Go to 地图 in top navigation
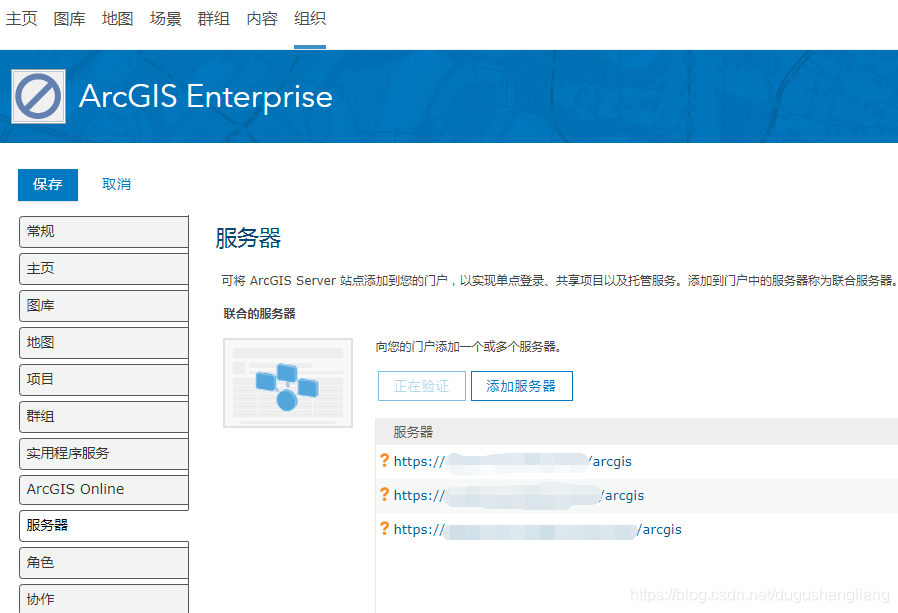The image size is (898, 613). pyautogui.click(x=117, y=19)
